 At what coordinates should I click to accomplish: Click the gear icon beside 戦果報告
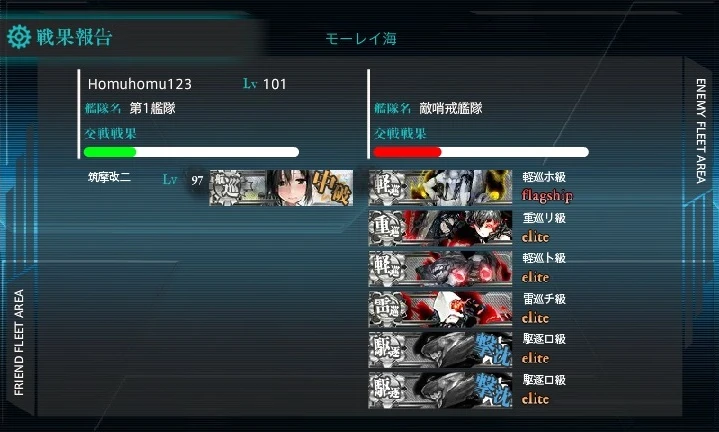pos(18,37)
